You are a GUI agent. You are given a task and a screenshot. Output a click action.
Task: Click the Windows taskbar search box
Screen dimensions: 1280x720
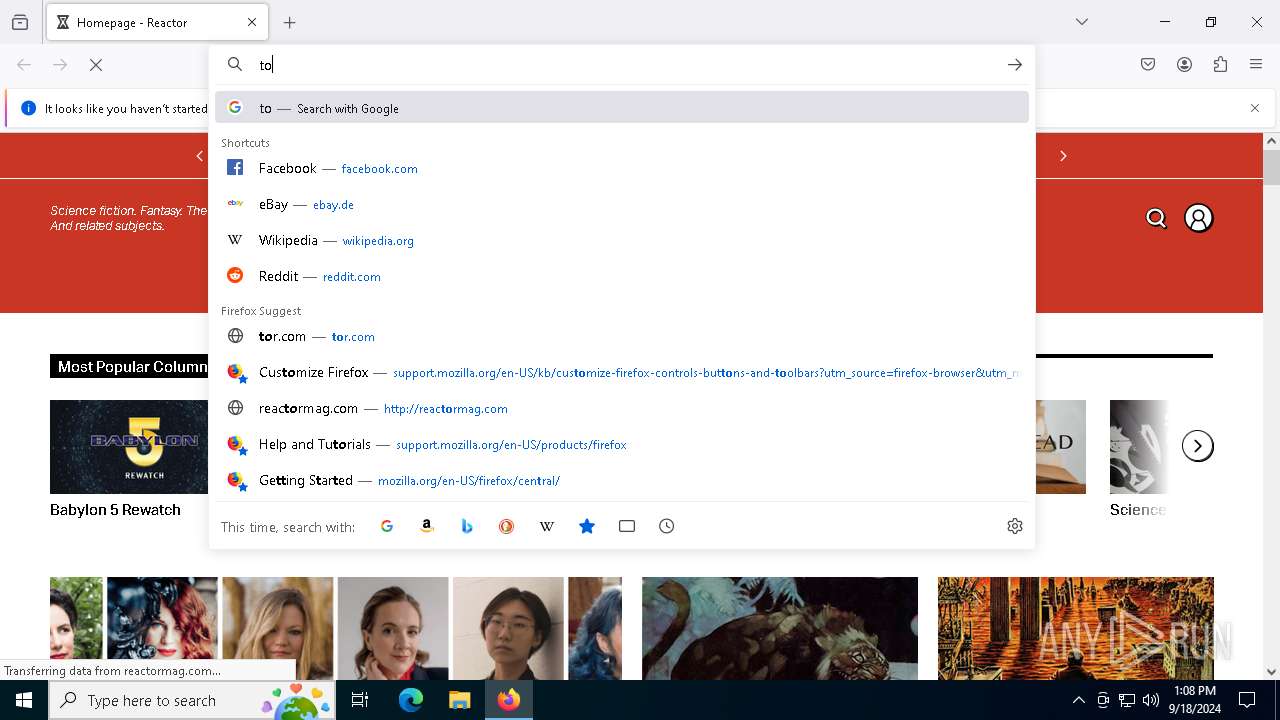(x=192, y=700)
